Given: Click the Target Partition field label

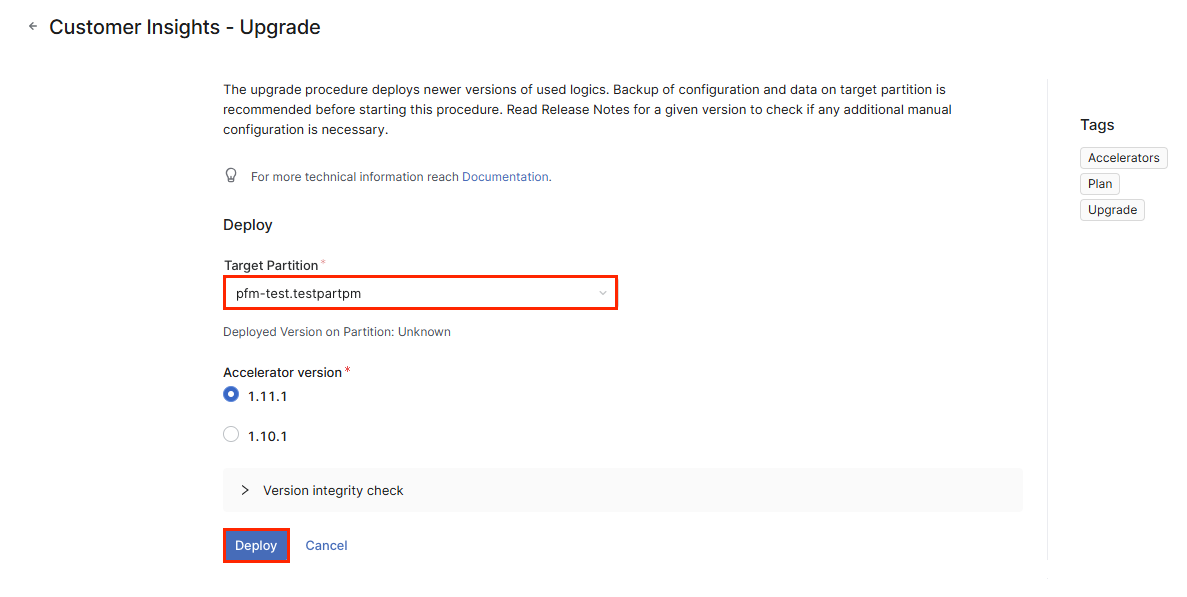Looking at the screenshot, I should click(270, 265).
